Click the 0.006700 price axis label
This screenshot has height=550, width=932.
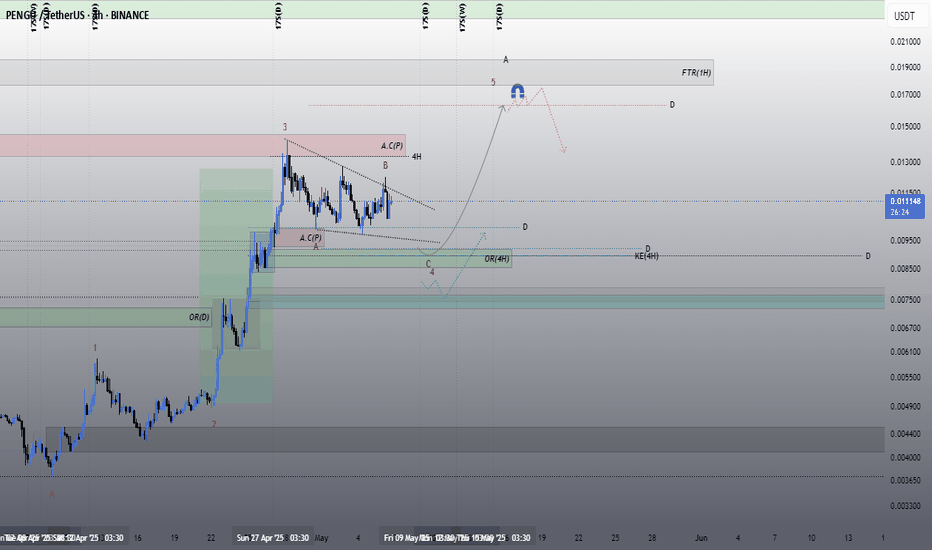905,328
